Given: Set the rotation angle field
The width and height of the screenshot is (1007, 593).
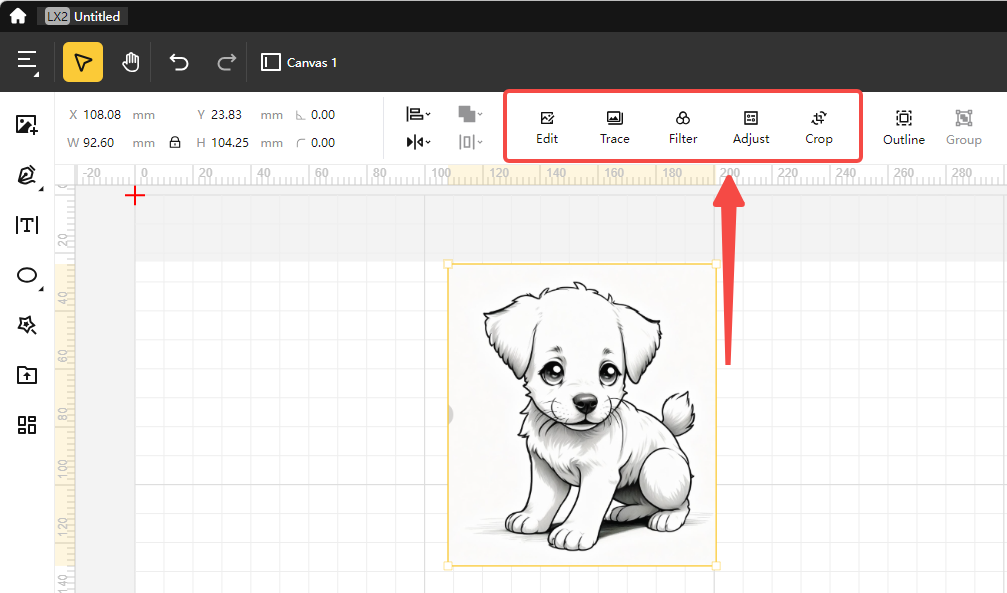Looking at the screenshot, I should (x=322, y=115).
